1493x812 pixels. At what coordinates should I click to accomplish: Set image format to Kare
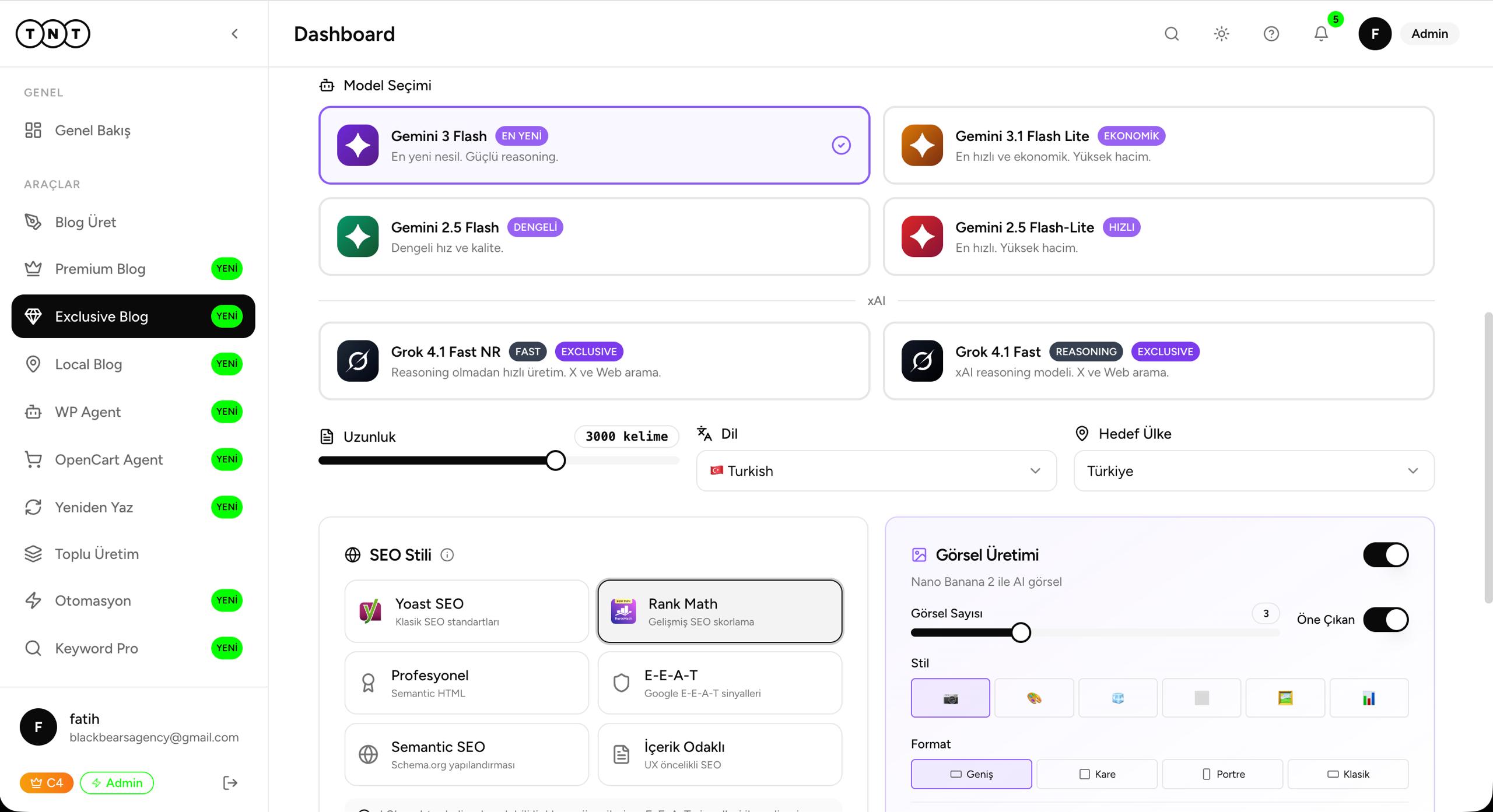(1097, 774)
